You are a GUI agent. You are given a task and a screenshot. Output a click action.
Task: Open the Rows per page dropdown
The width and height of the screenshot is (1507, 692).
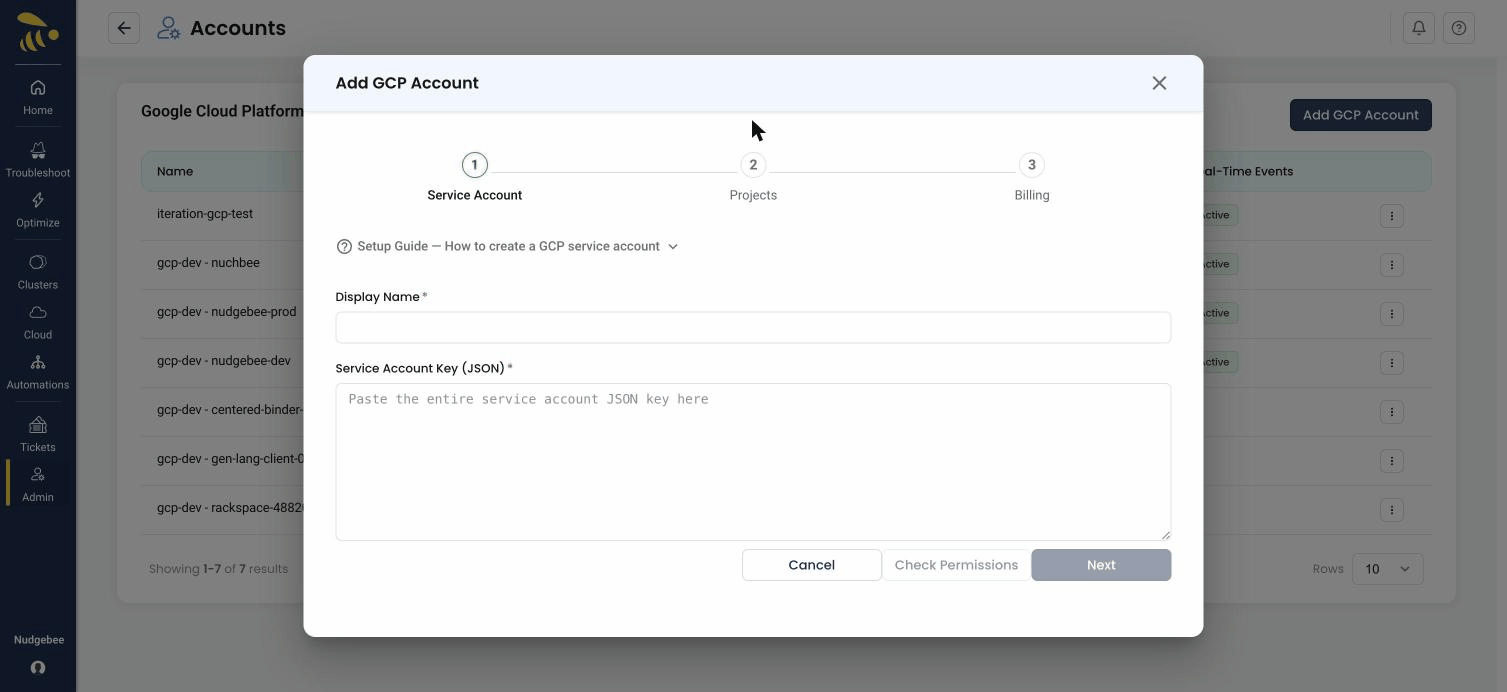click(1387, 569)
